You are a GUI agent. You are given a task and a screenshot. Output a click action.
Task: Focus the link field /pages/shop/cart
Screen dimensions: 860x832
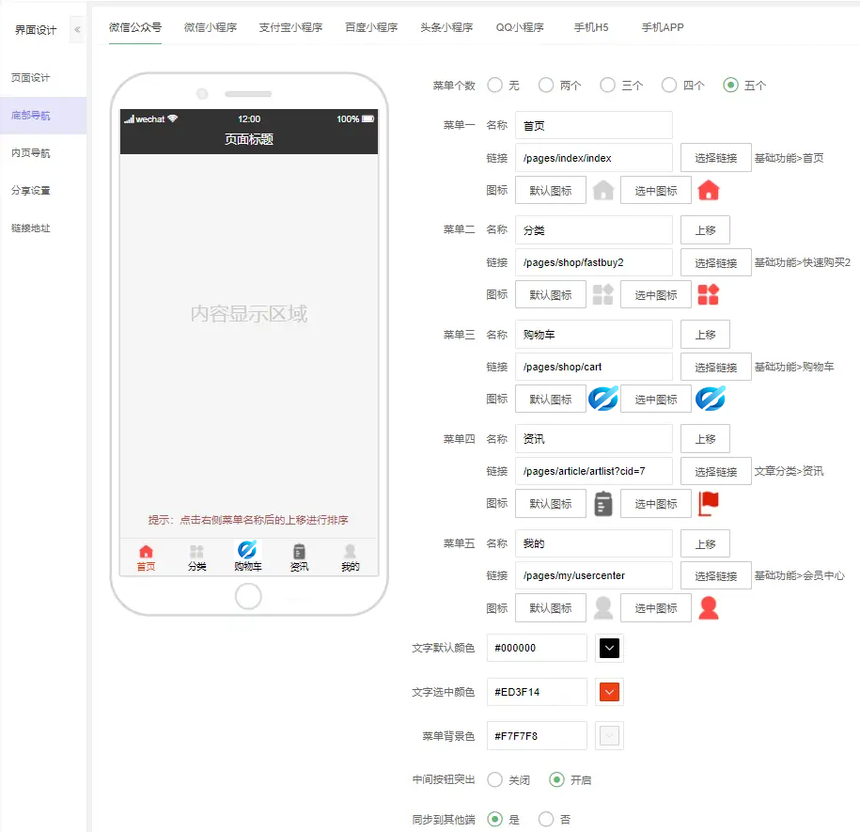(x=594, y=367)
